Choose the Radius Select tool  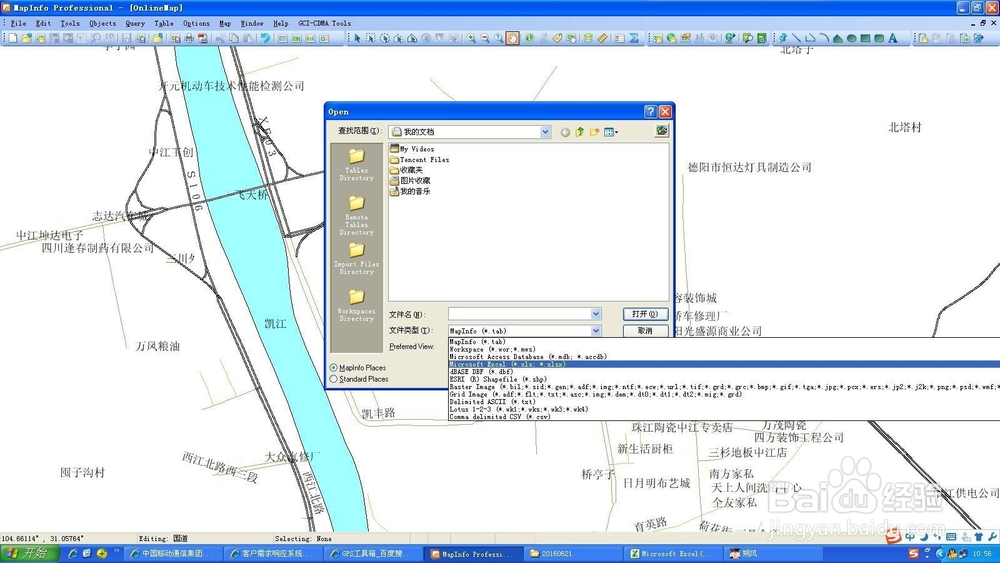pos(385,38)
